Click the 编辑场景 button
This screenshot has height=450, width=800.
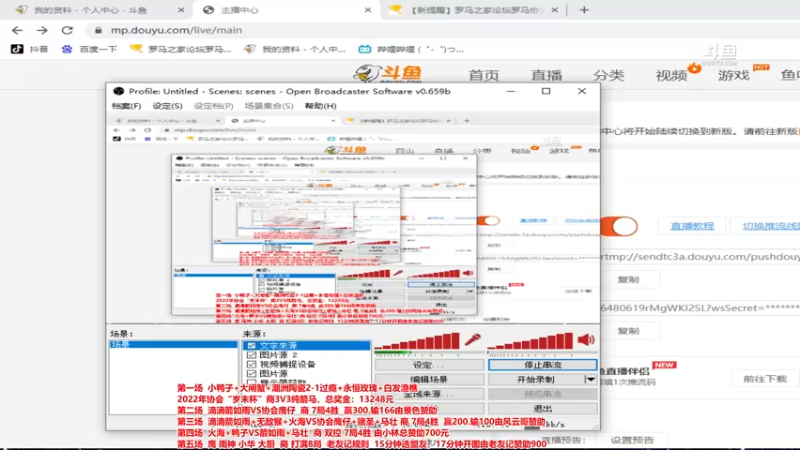point(429,380)
